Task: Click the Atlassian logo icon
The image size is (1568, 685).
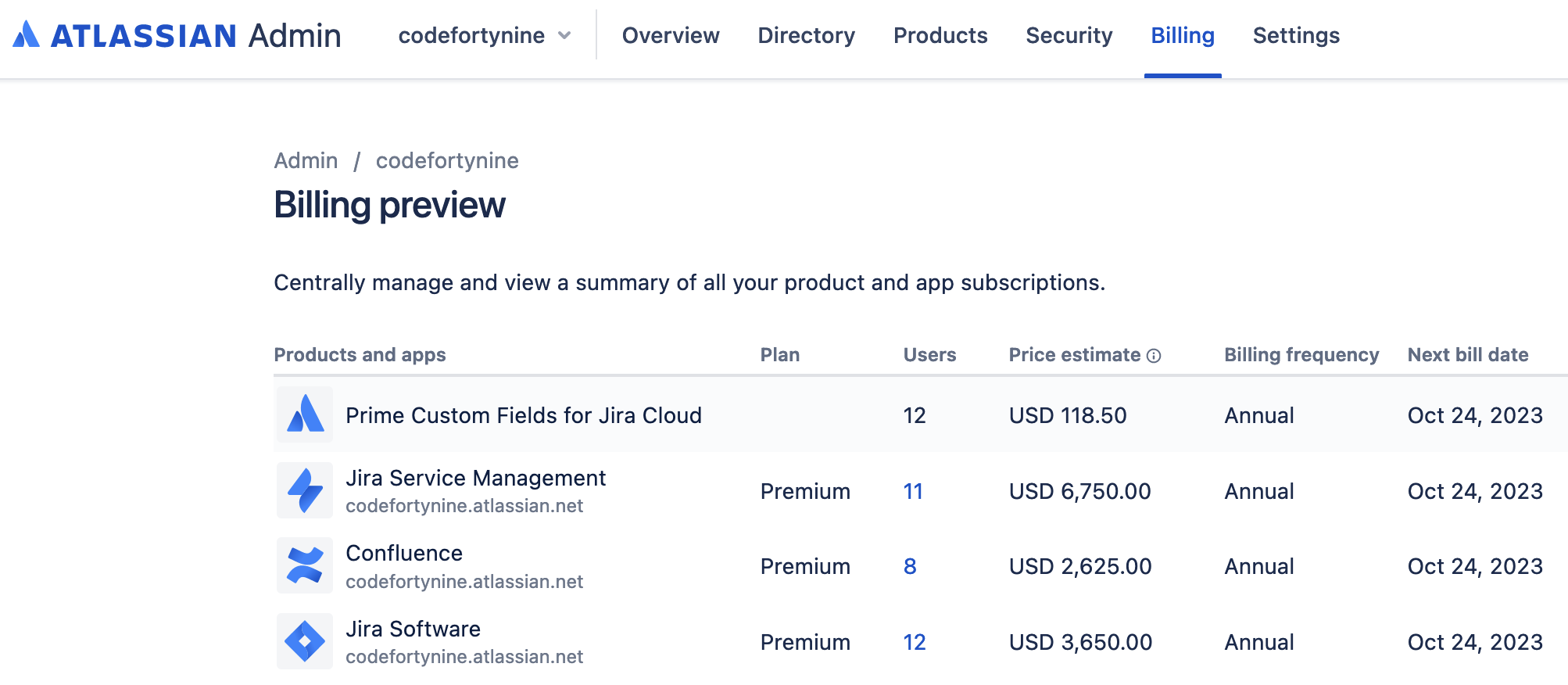Action: pyautogui.click(x=27, y=35)
